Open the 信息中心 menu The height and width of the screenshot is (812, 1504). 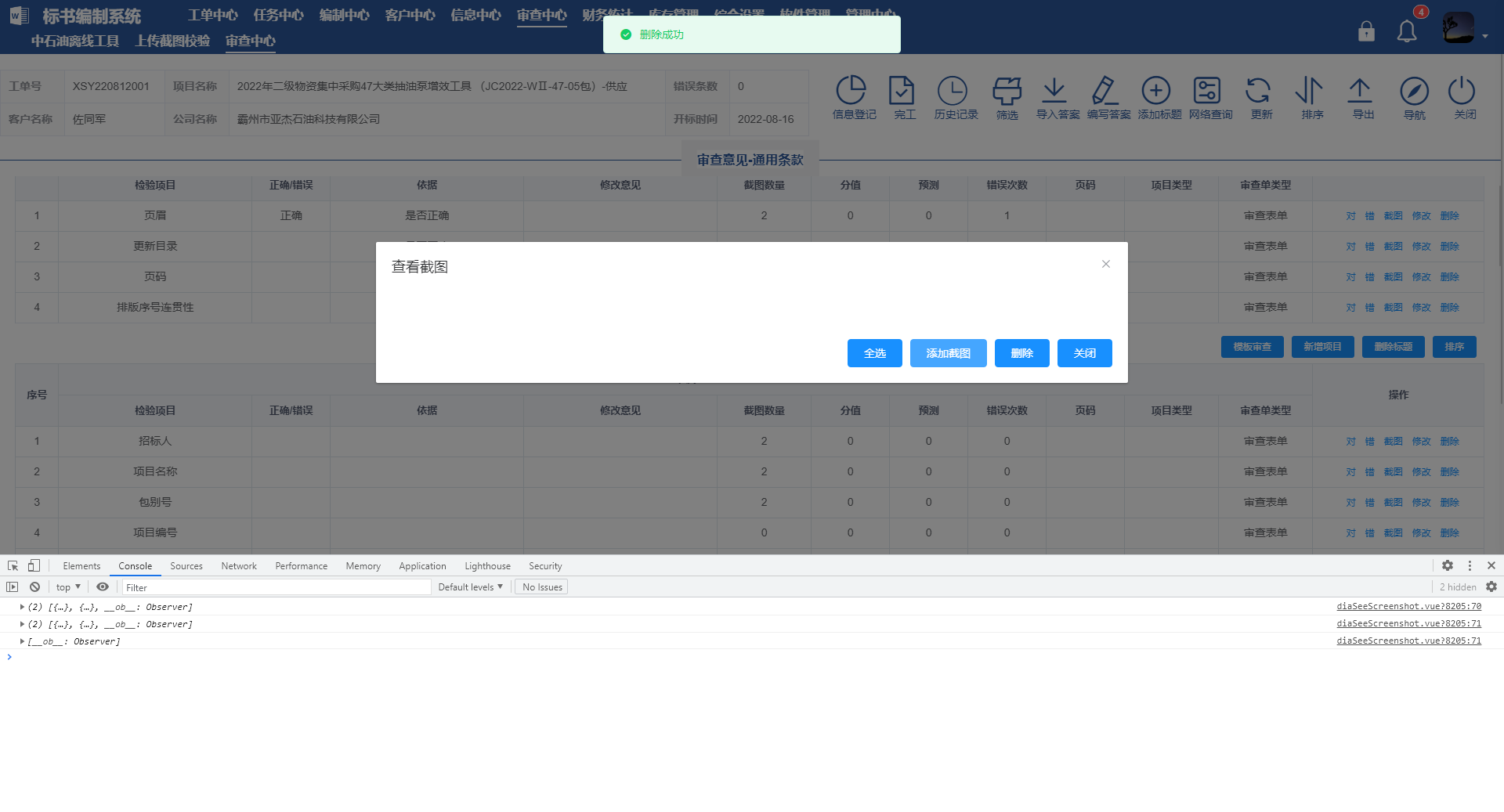pyautogui.click(x=476, y=16)
